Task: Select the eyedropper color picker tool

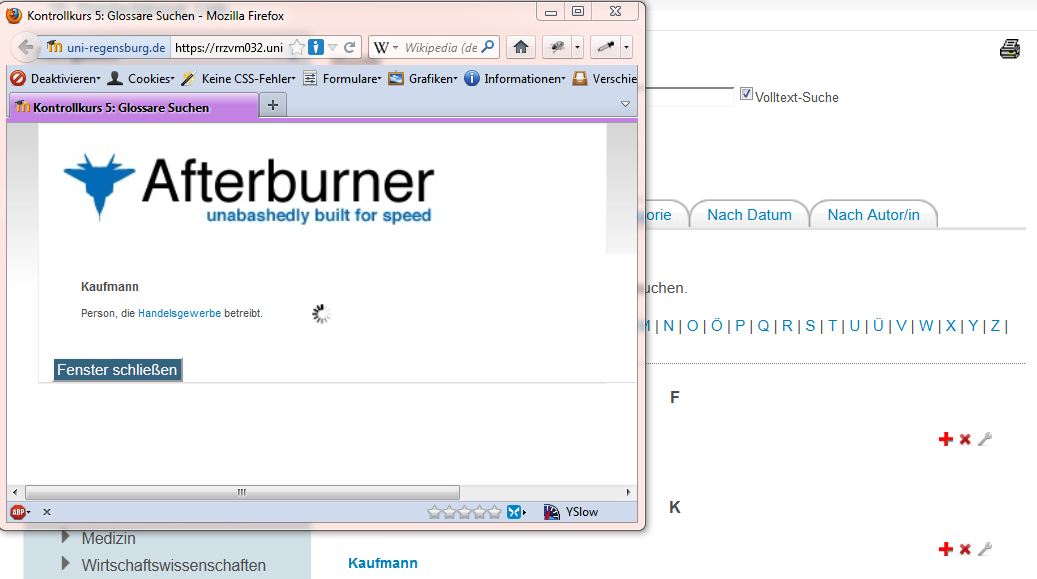Action: tap(606, 47)
